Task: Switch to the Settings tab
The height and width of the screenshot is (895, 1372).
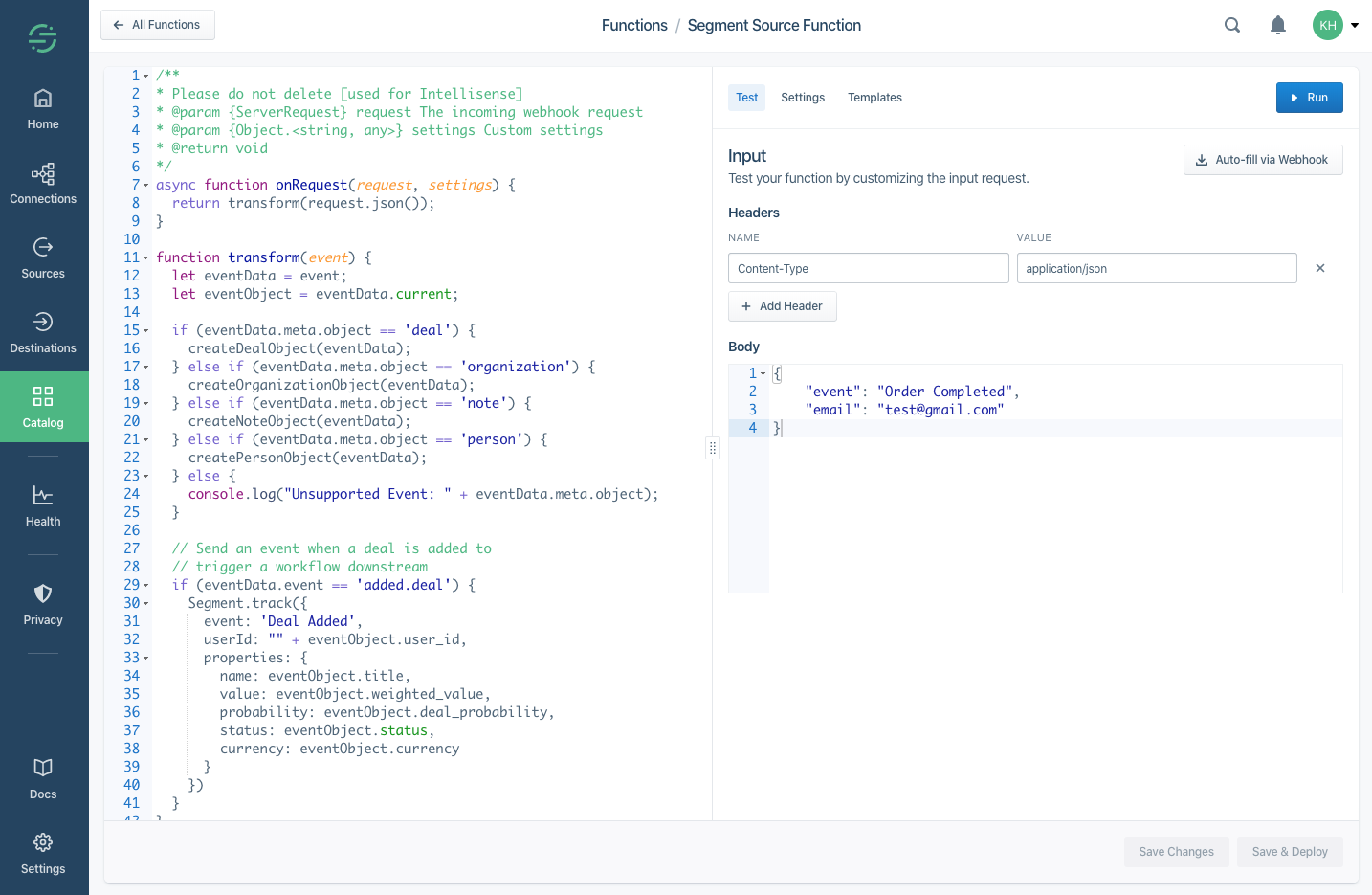Action: pyautogui.click(x=803, y=97)
